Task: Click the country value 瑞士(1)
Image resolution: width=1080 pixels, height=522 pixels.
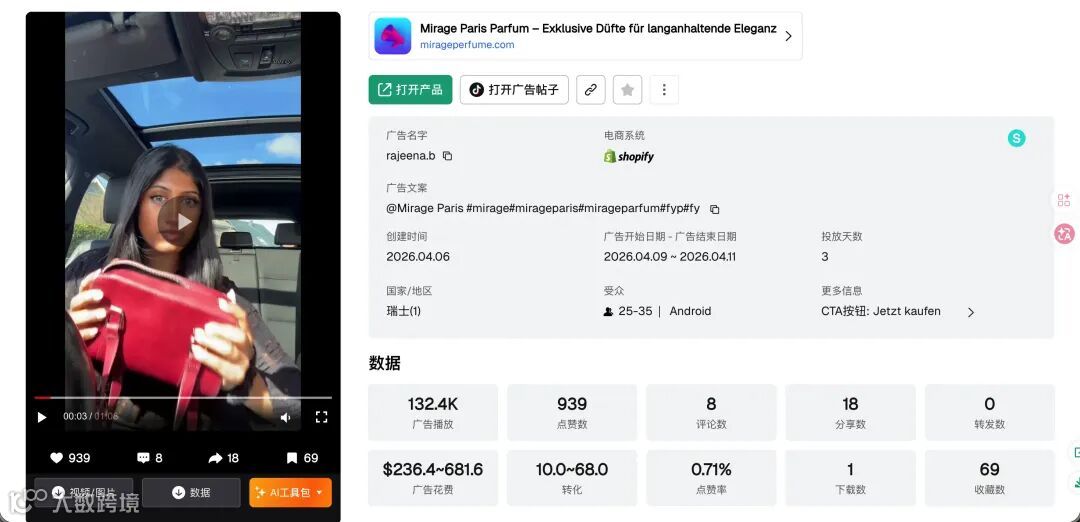Action: click(x=404, y=311)
